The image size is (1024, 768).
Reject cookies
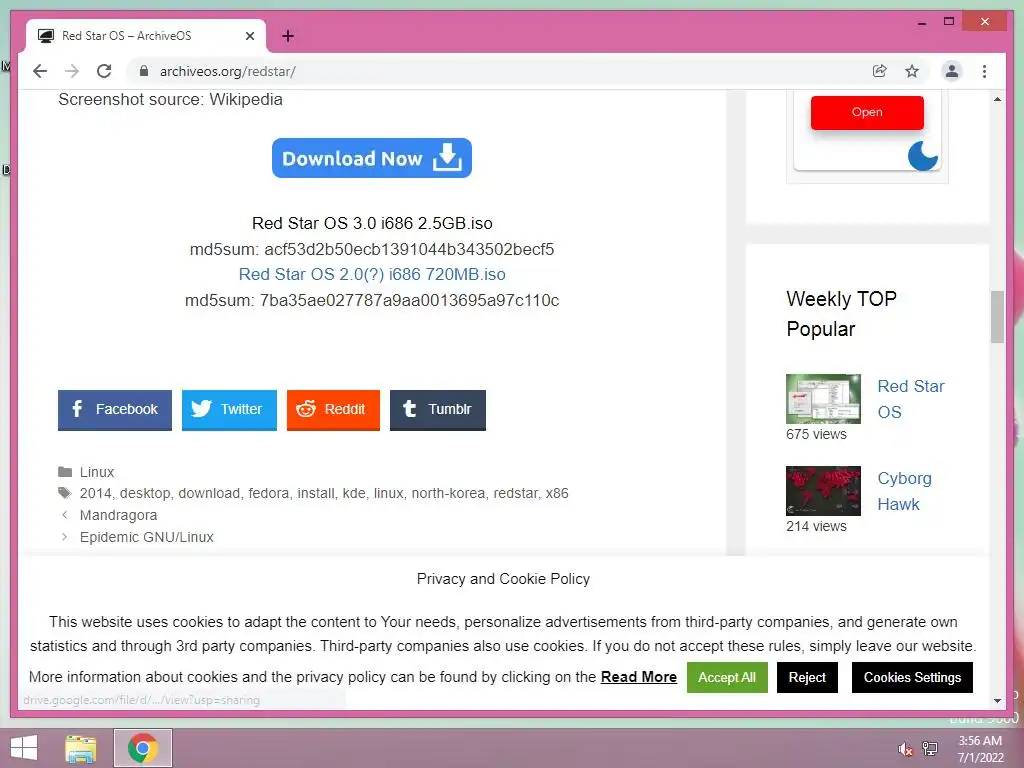tap(807, 677)
